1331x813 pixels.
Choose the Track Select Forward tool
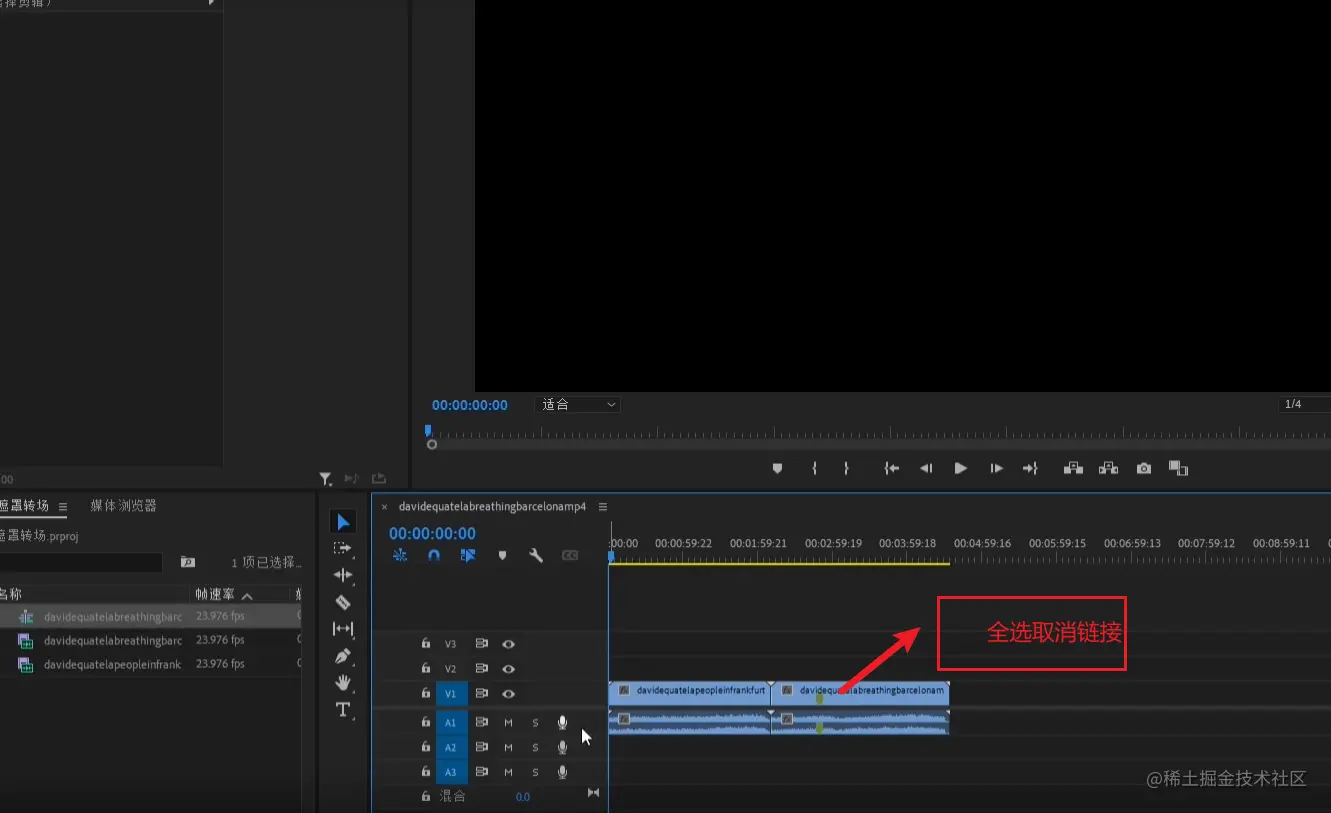click(x=343, y=548)
